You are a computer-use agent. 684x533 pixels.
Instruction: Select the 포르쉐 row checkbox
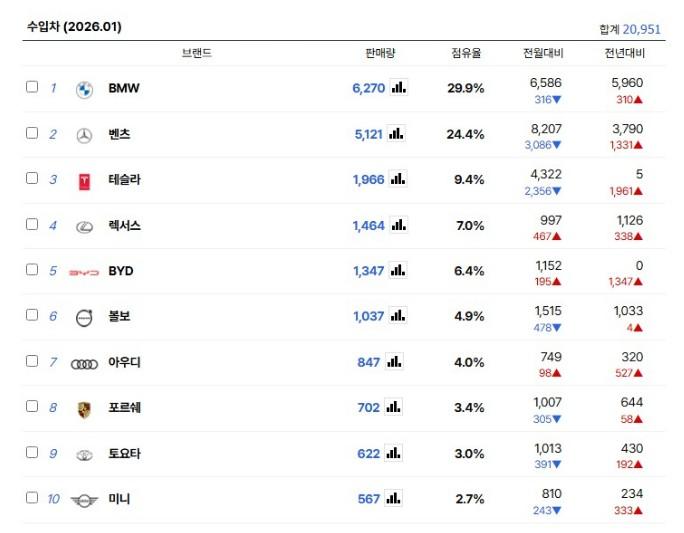pyautogui.click(x=32, y=406)
